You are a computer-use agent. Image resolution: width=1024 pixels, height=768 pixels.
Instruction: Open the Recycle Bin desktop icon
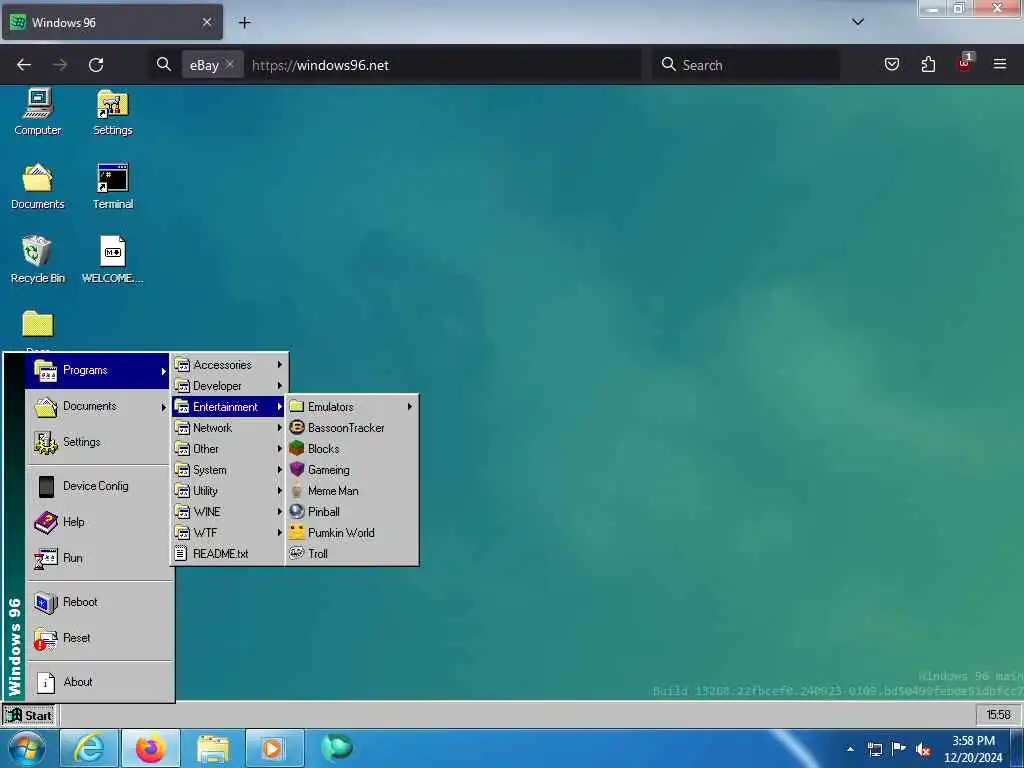click(38, 260)
